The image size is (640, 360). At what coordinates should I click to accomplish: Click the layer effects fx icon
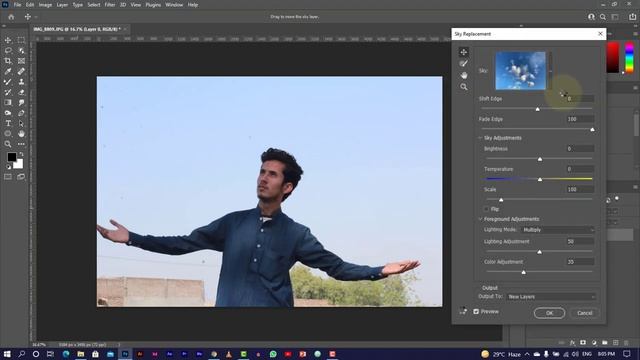[572, 343]
